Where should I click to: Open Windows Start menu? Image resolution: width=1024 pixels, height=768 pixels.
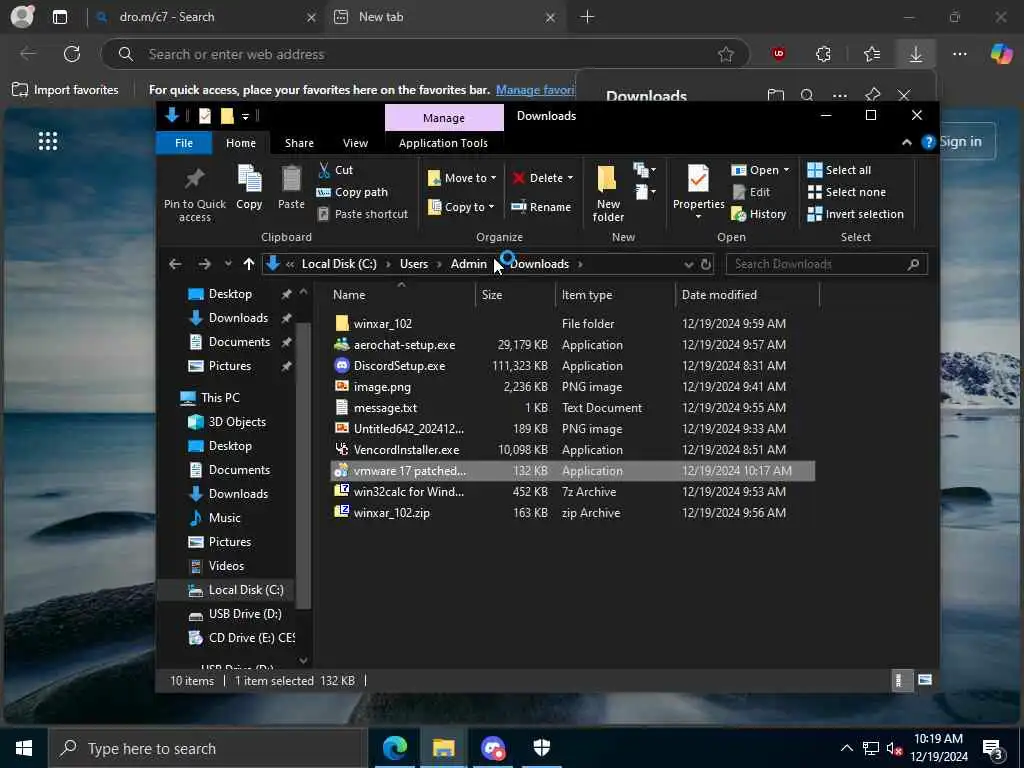click(24, 748)
